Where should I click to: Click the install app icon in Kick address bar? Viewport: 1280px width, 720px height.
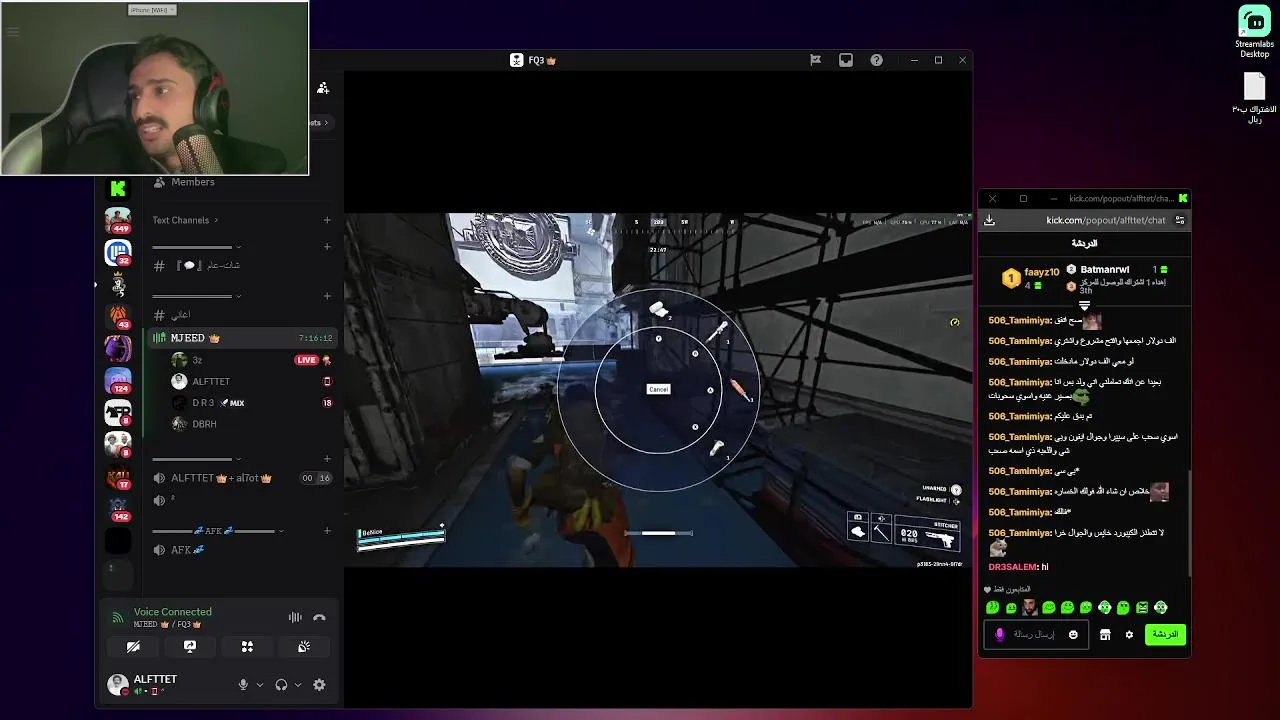(989, 220)
